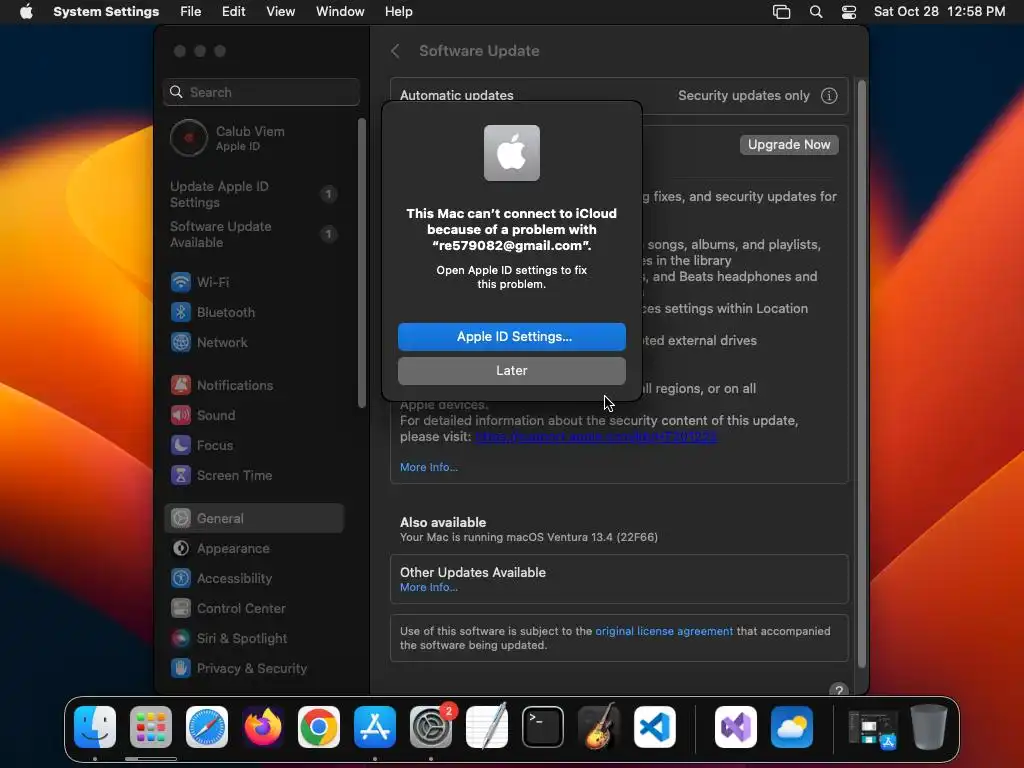Viewport: 1024px width, 768px height.
Task: Open Control Center from menu bar
Action: pos(848,12)
